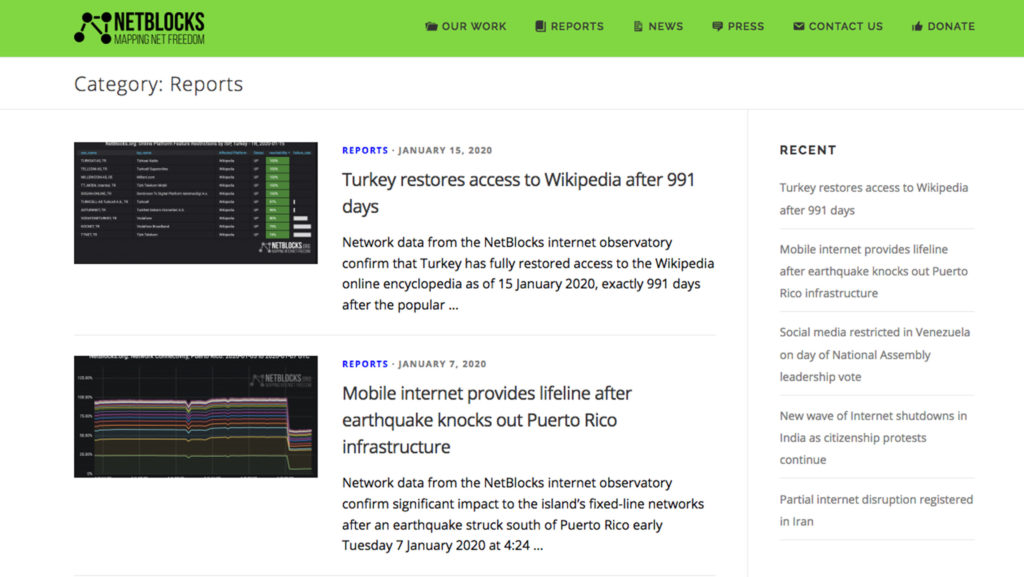Open headline 'Turkey restores access to Wikipedia after 991 days'
Image resolution: width=1024 pixels, height=577 pixels.
[x=519, y=193]
